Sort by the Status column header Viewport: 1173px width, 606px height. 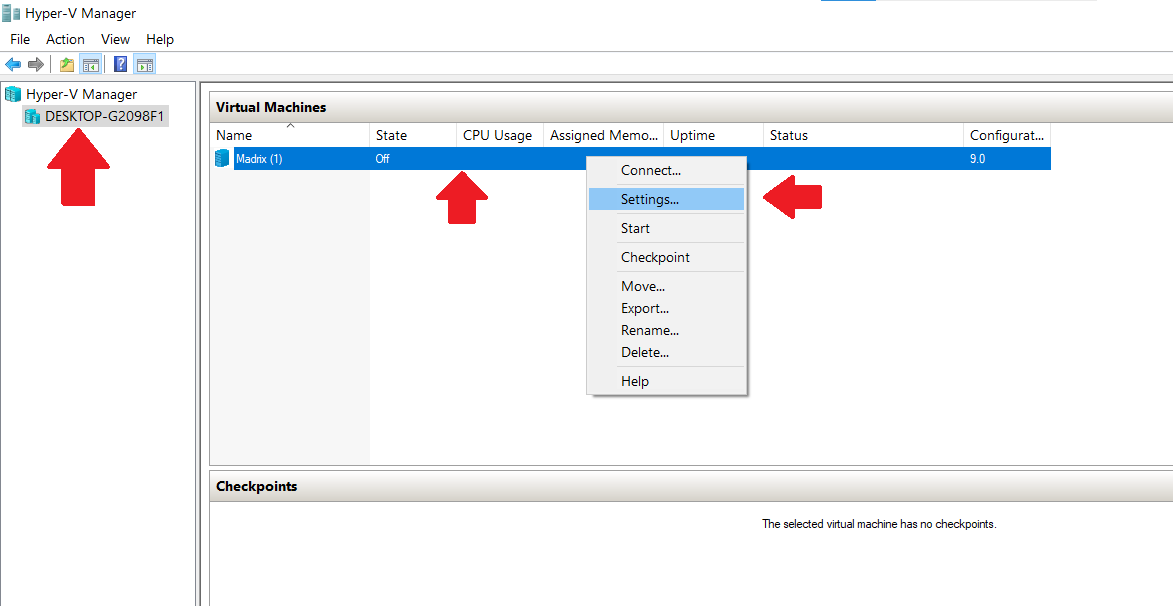pyautogui.click(x=864, y=135)
